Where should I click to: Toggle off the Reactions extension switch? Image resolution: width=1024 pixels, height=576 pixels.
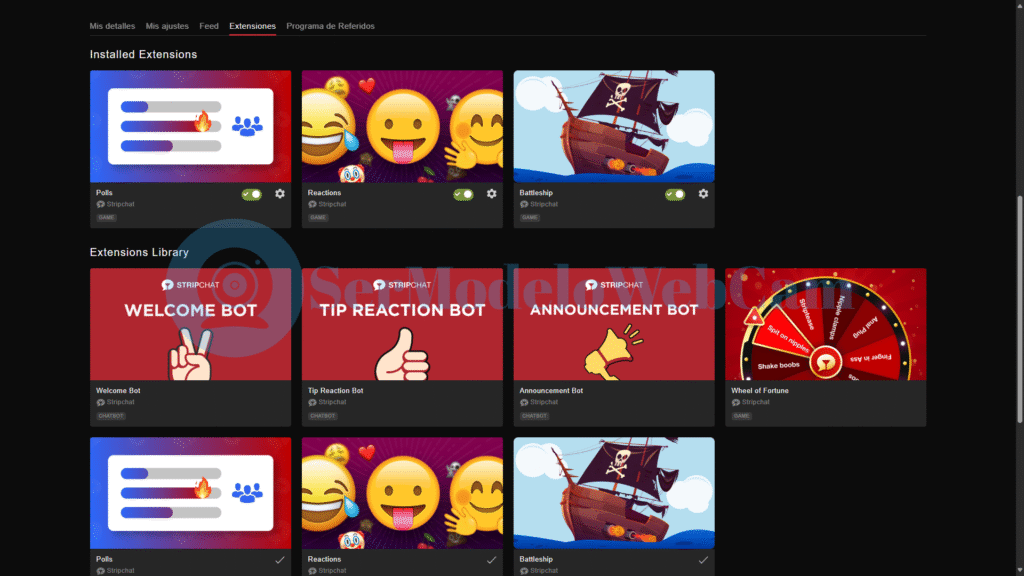click(x=463, y=195)
